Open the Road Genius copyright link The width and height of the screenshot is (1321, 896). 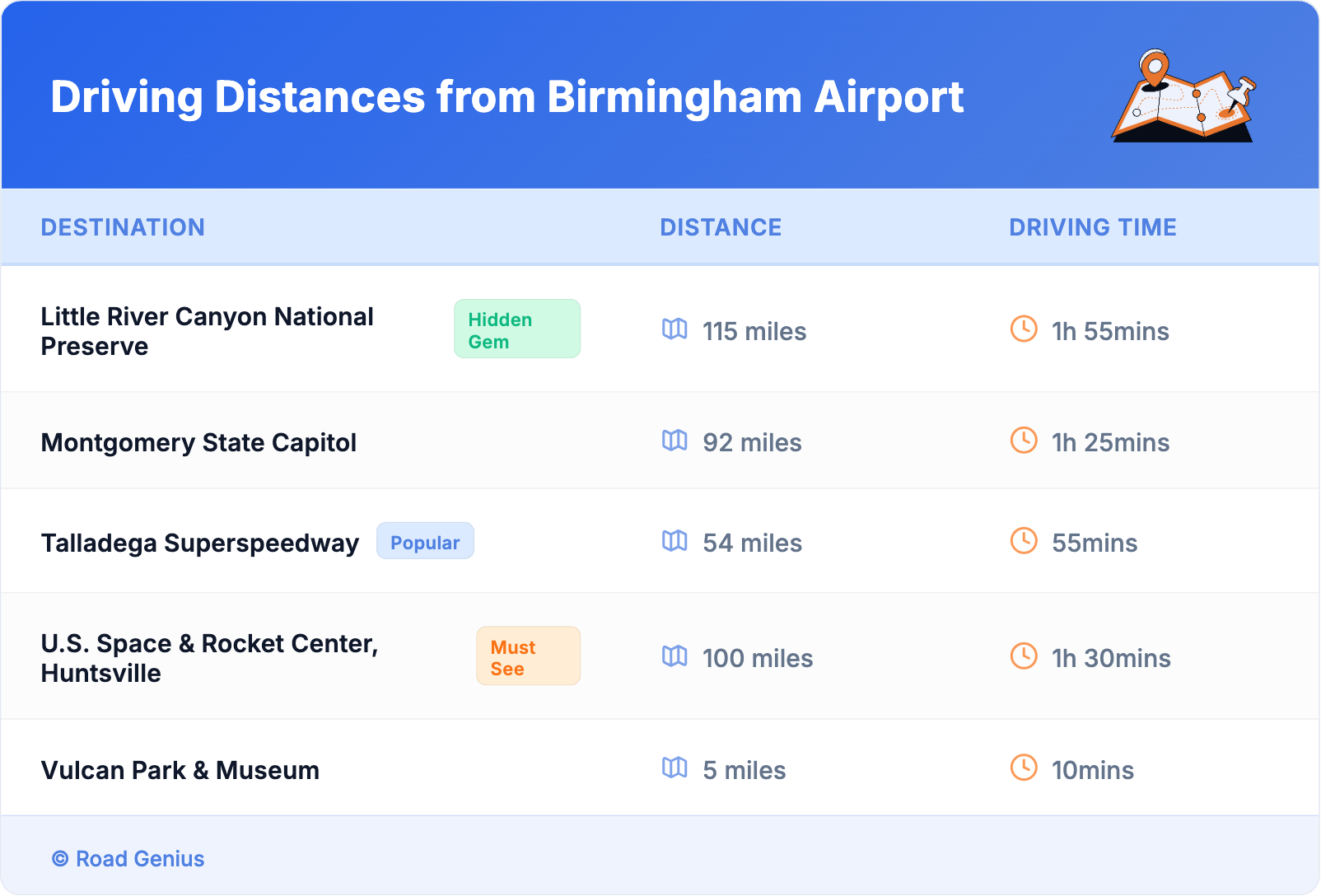point(128,859)
